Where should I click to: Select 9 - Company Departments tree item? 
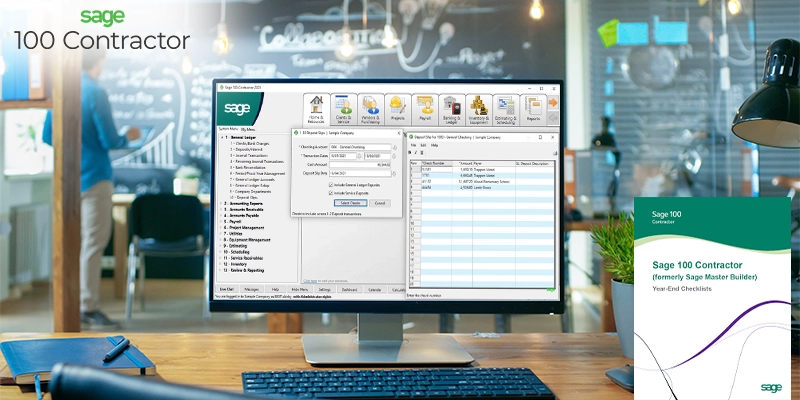click(x=249, y=192)
